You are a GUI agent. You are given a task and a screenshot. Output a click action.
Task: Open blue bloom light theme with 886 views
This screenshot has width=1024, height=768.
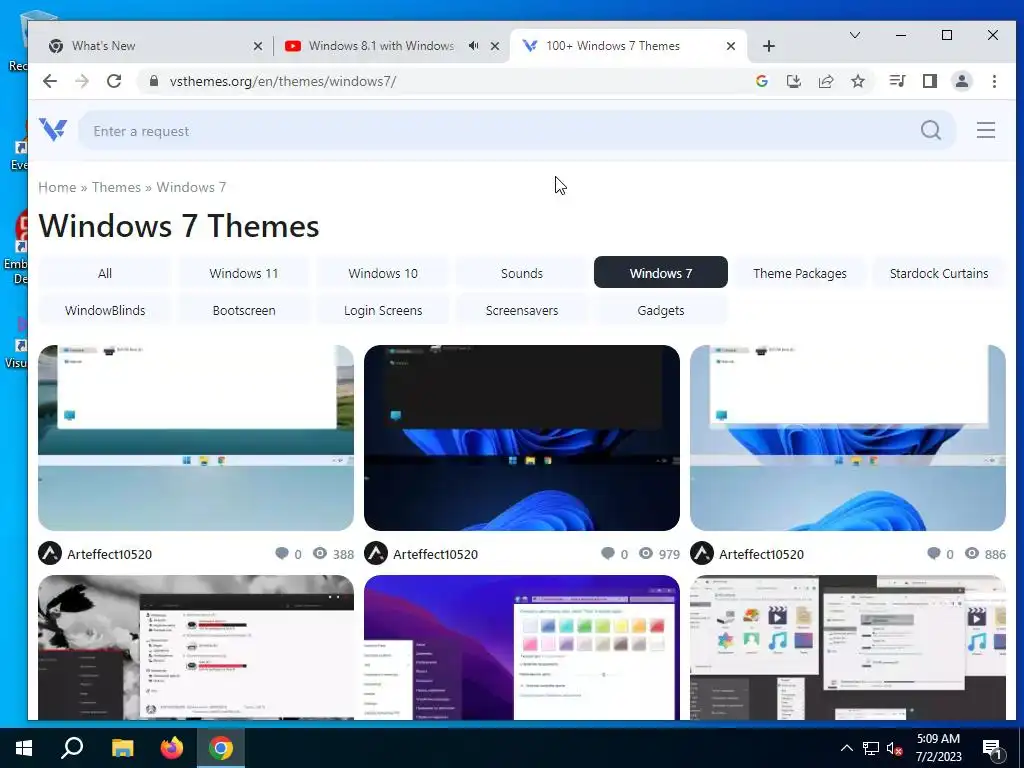[x=848, y=438]
